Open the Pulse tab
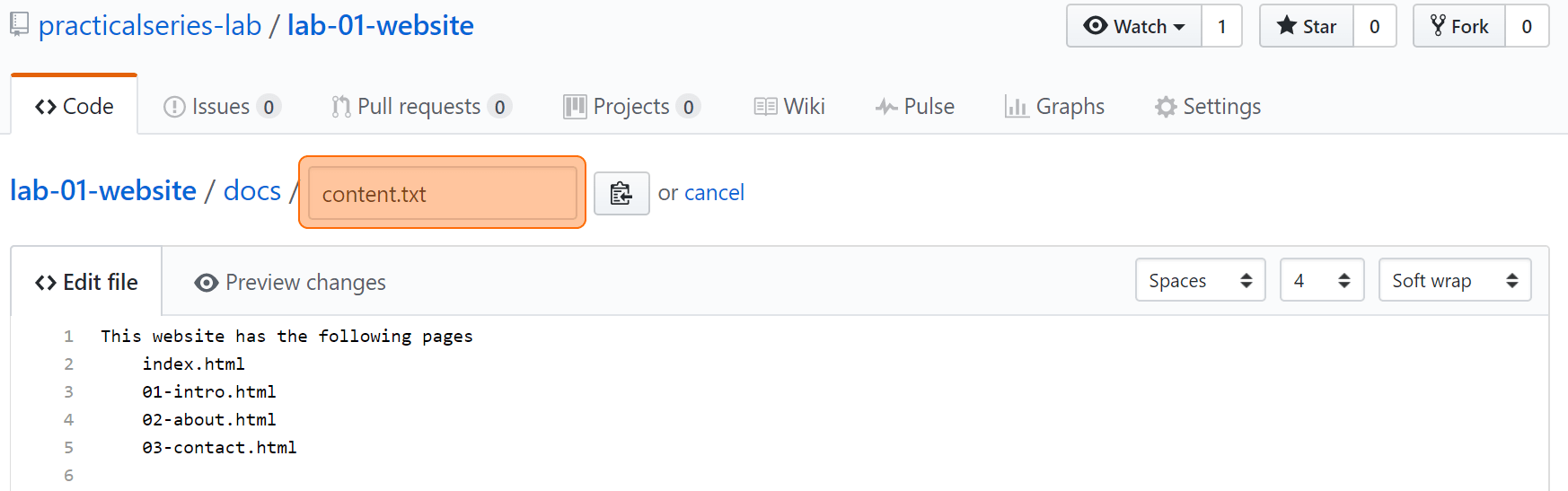This screenshot has width=1568, height=491. (915, 107)
